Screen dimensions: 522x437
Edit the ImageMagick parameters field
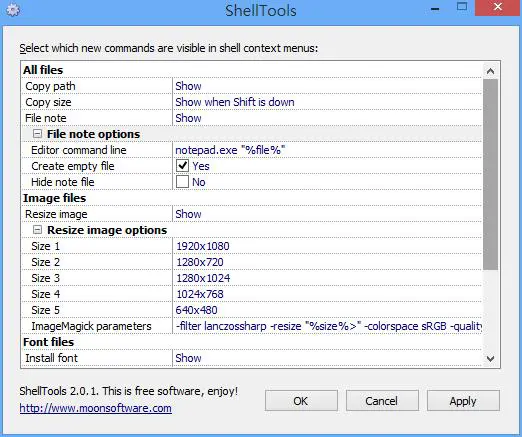point(327,326)
